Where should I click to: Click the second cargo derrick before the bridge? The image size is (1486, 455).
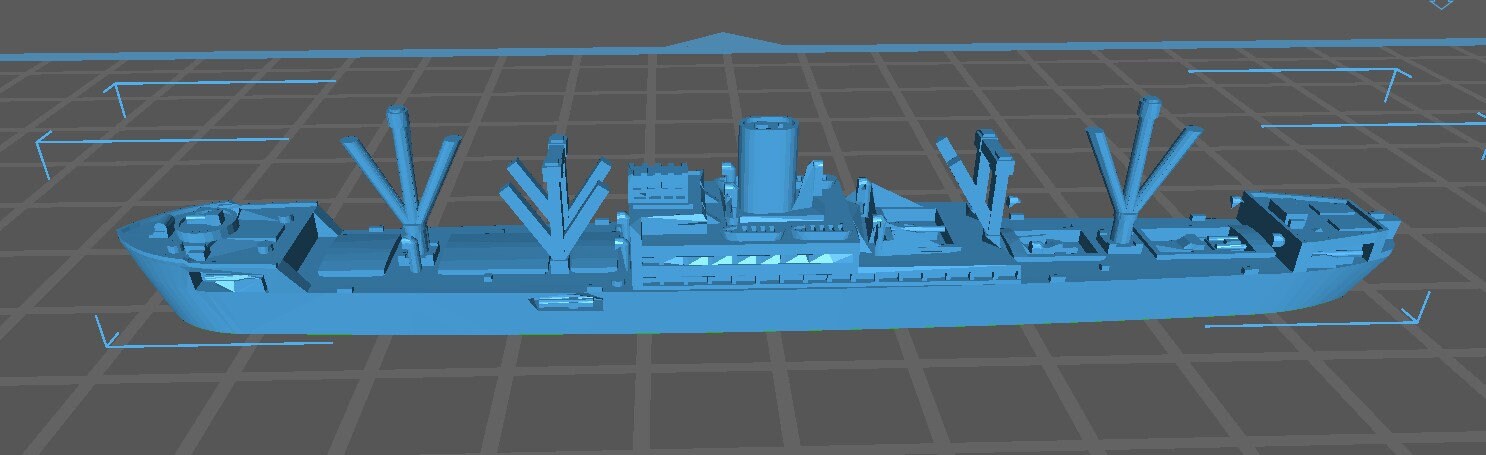click(556, 200)
